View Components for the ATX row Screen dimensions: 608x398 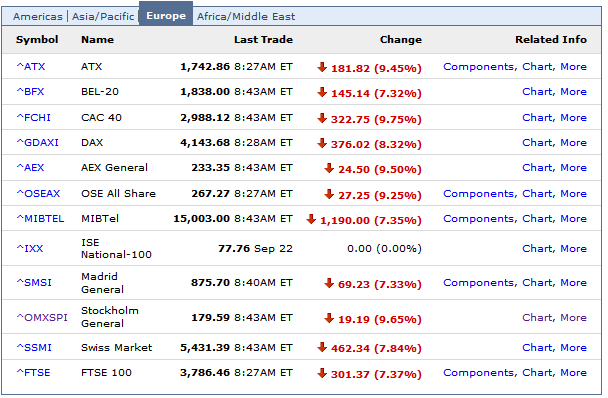[479, 67]
